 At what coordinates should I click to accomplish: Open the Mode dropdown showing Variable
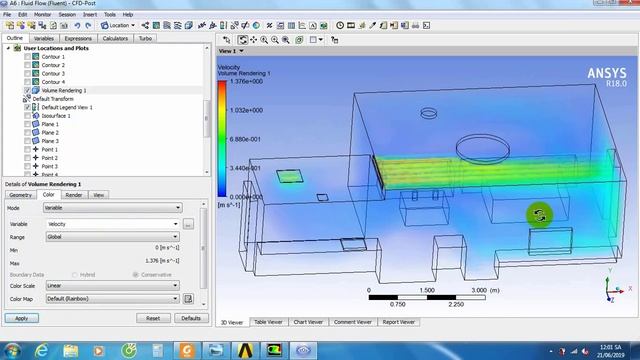click(x=112, y=208)
